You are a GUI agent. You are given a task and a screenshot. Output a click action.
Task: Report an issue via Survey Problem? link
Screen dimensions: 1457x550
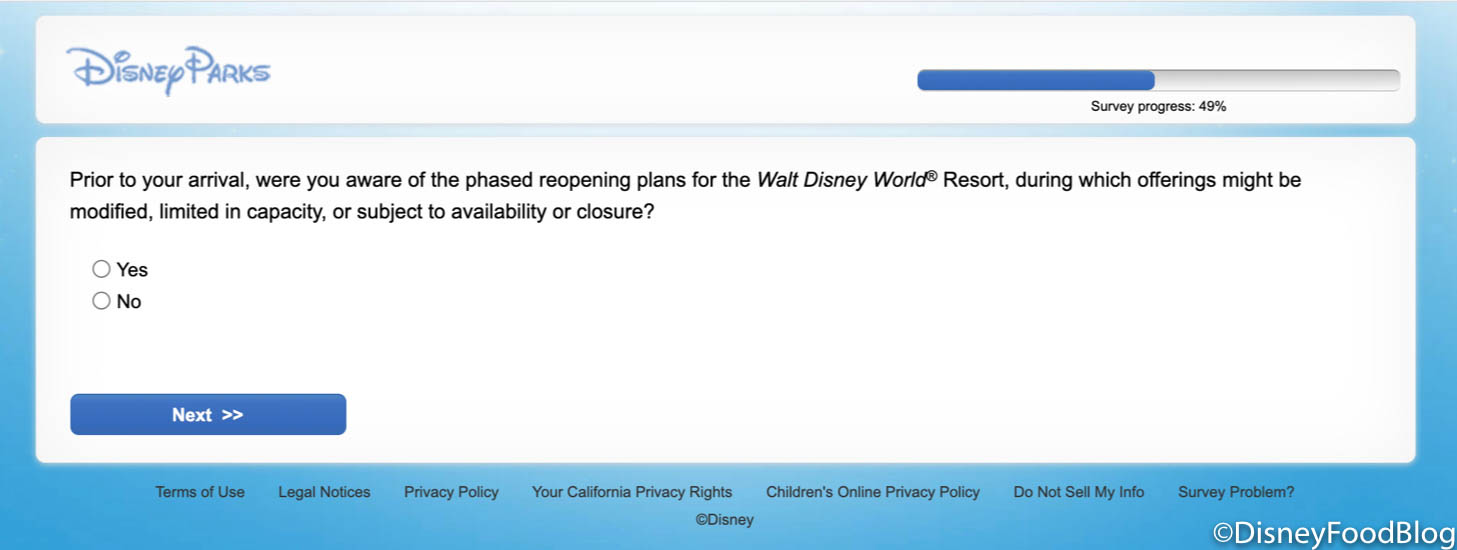coord(1236,492)
